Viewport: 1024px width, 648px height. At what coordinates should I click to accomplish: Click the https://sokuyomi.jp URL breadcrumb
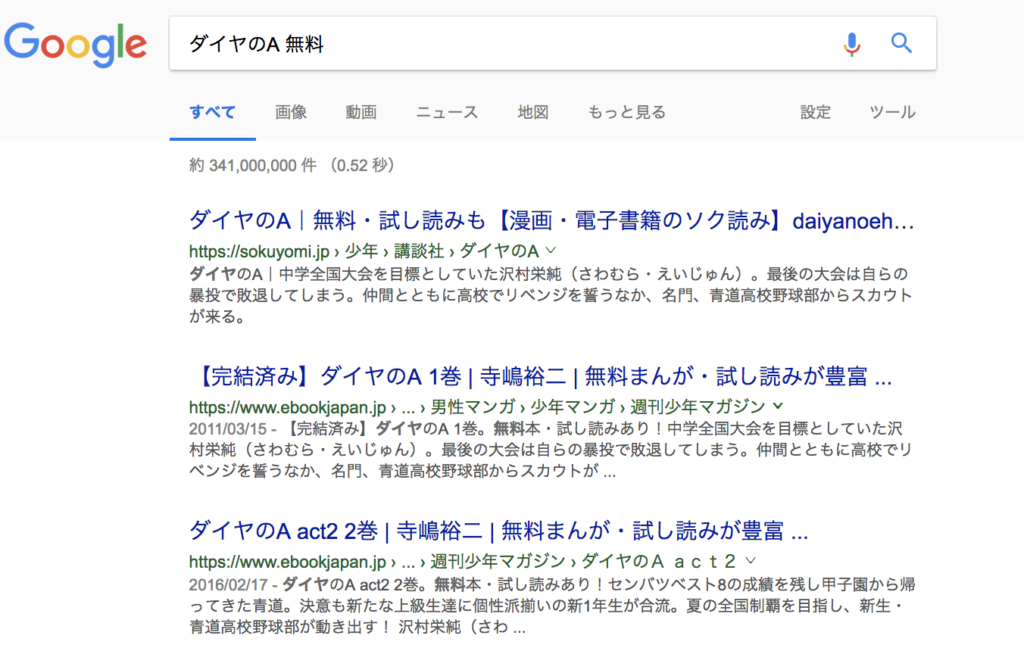[x=364, y=251]
